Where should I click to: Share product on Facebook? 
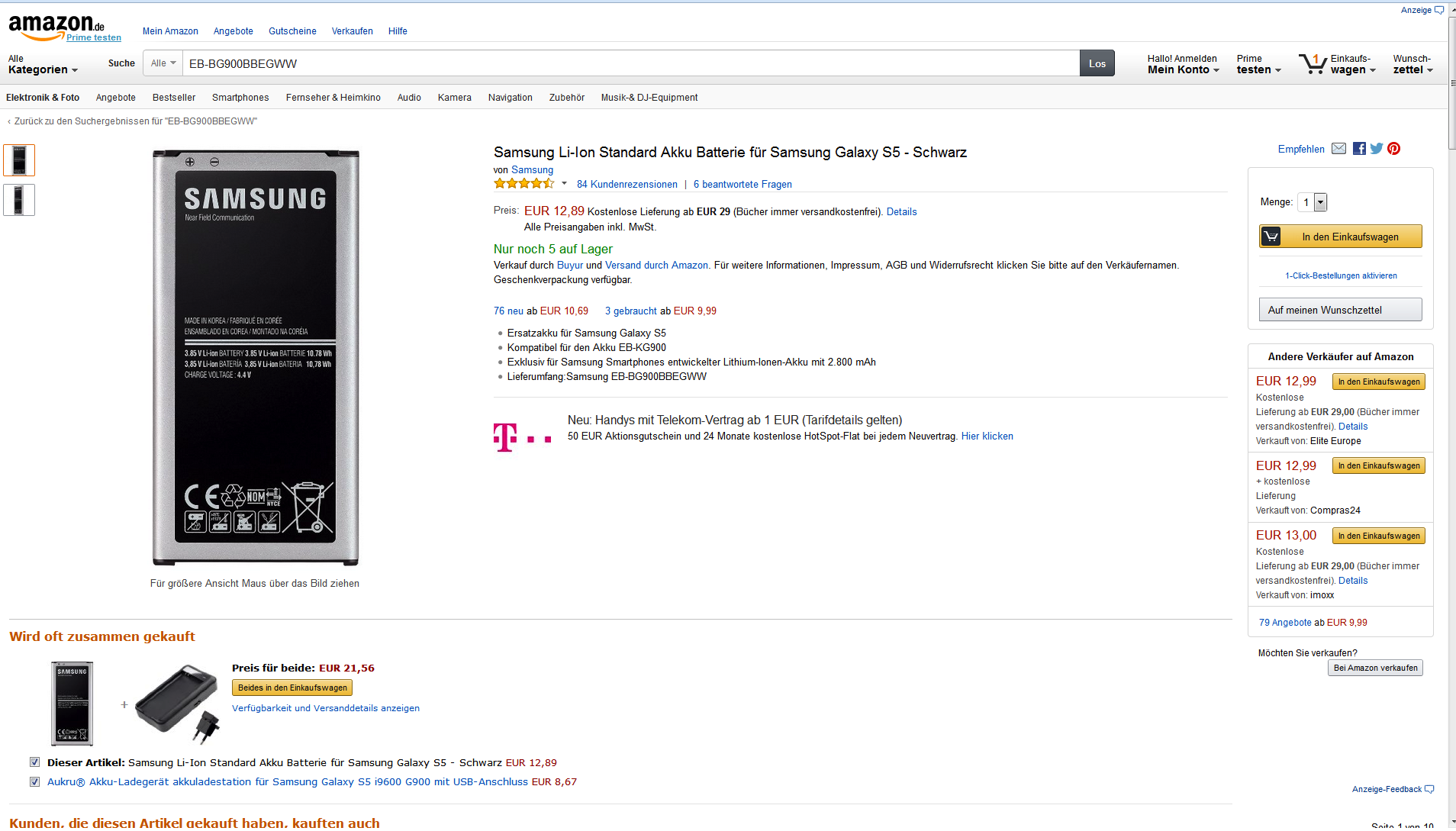coord(1359,149)
